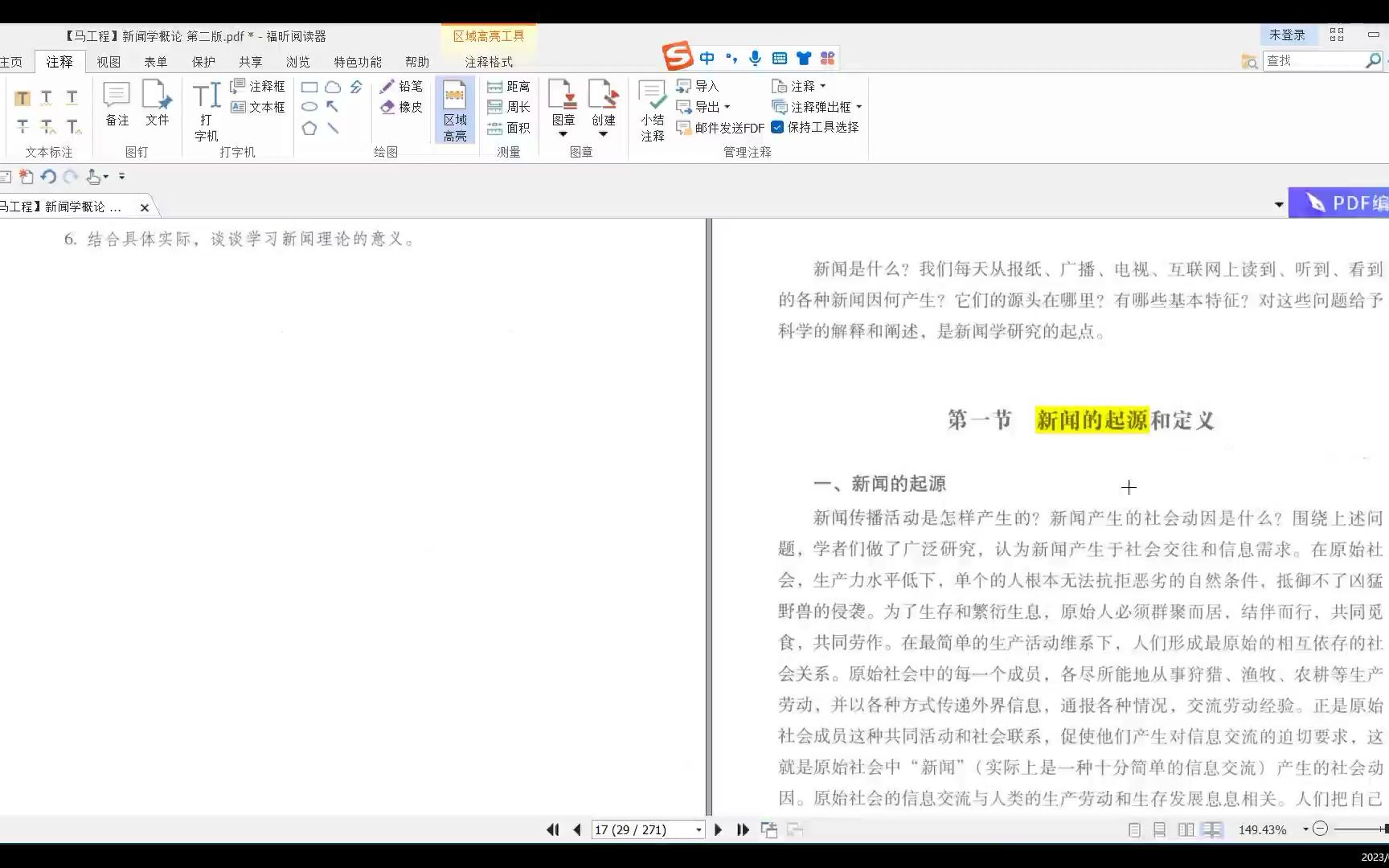Switch to continuous facing view

[x=1212, y=829]
